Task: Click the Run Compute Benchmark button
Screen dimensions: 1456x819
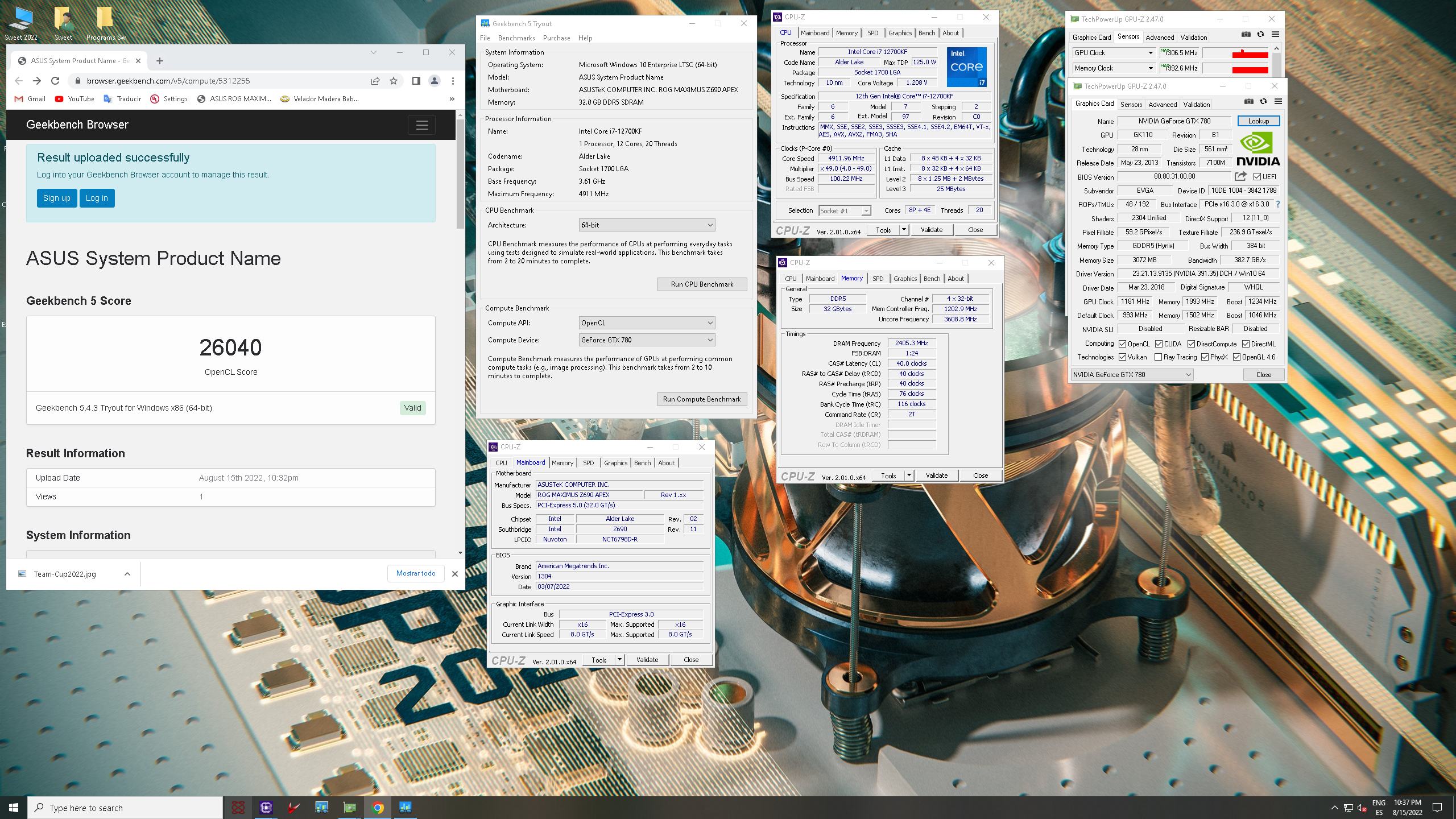Action: (702, 399)
